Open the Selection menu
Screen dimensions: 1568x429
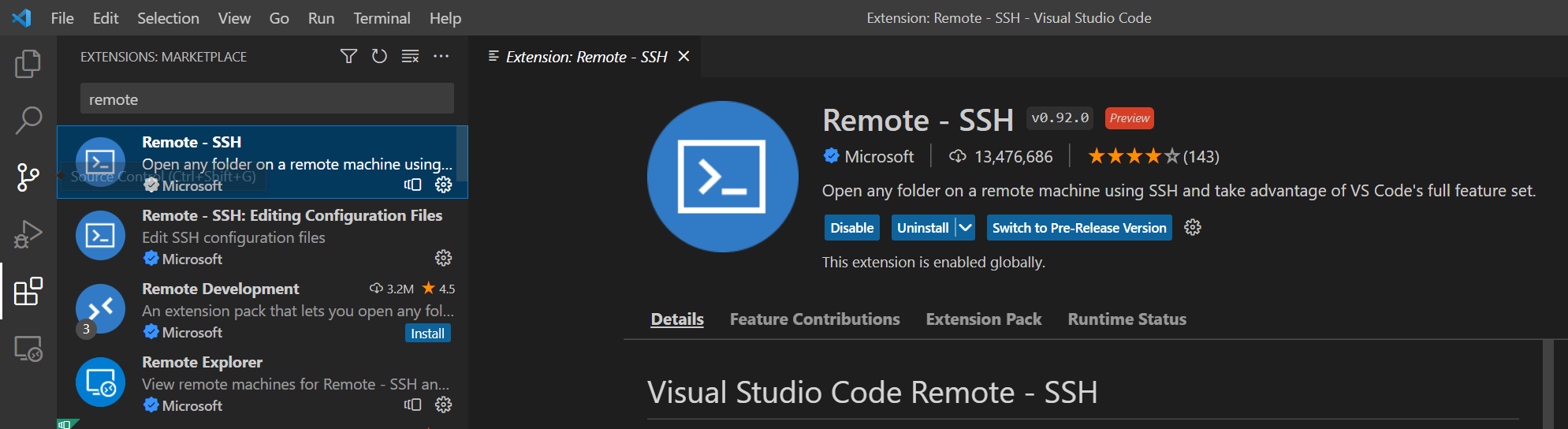(168, 17)
